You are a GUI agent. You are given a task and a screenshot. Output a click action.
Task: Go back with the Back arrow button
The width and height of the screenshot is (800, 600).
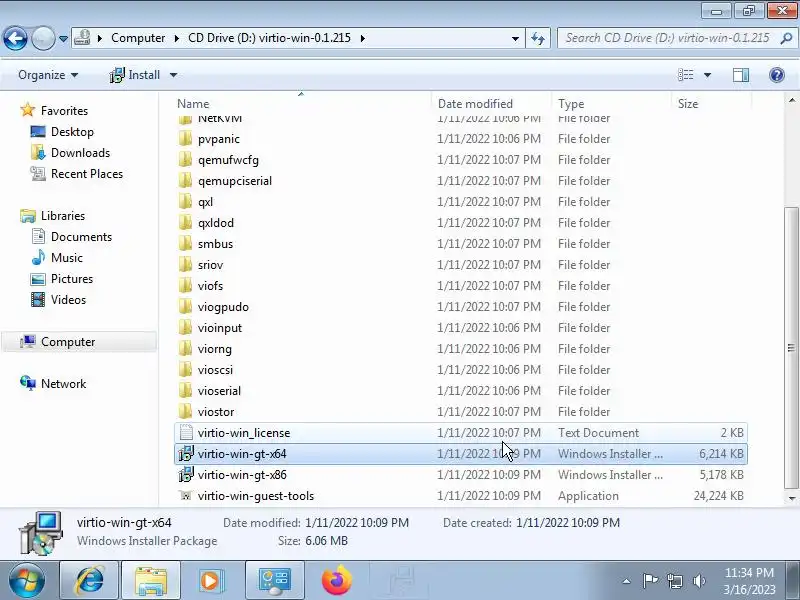tap(15, 38)
